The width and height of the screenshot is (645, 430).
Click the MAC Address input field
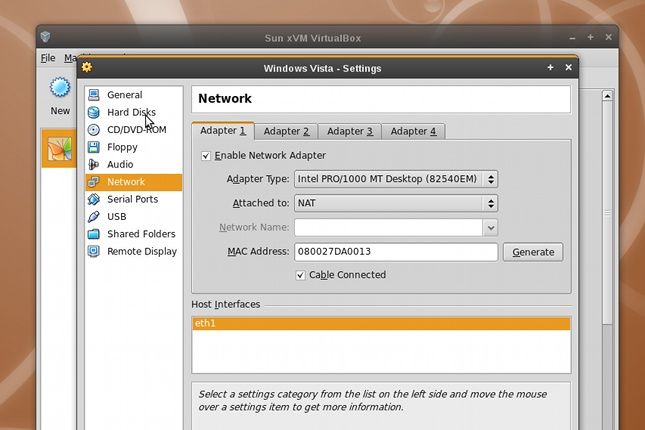click(x=396, y=252)
